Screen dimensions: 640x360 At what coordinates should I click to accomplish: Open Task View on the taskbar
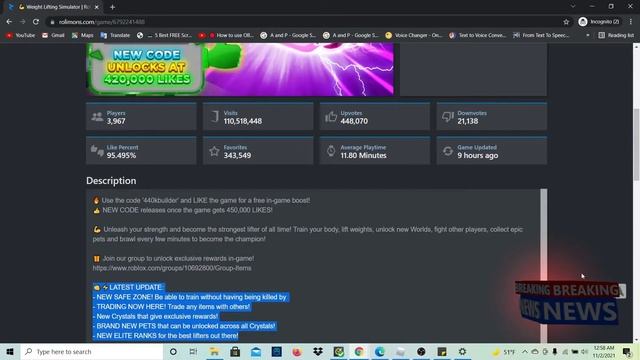193,351
